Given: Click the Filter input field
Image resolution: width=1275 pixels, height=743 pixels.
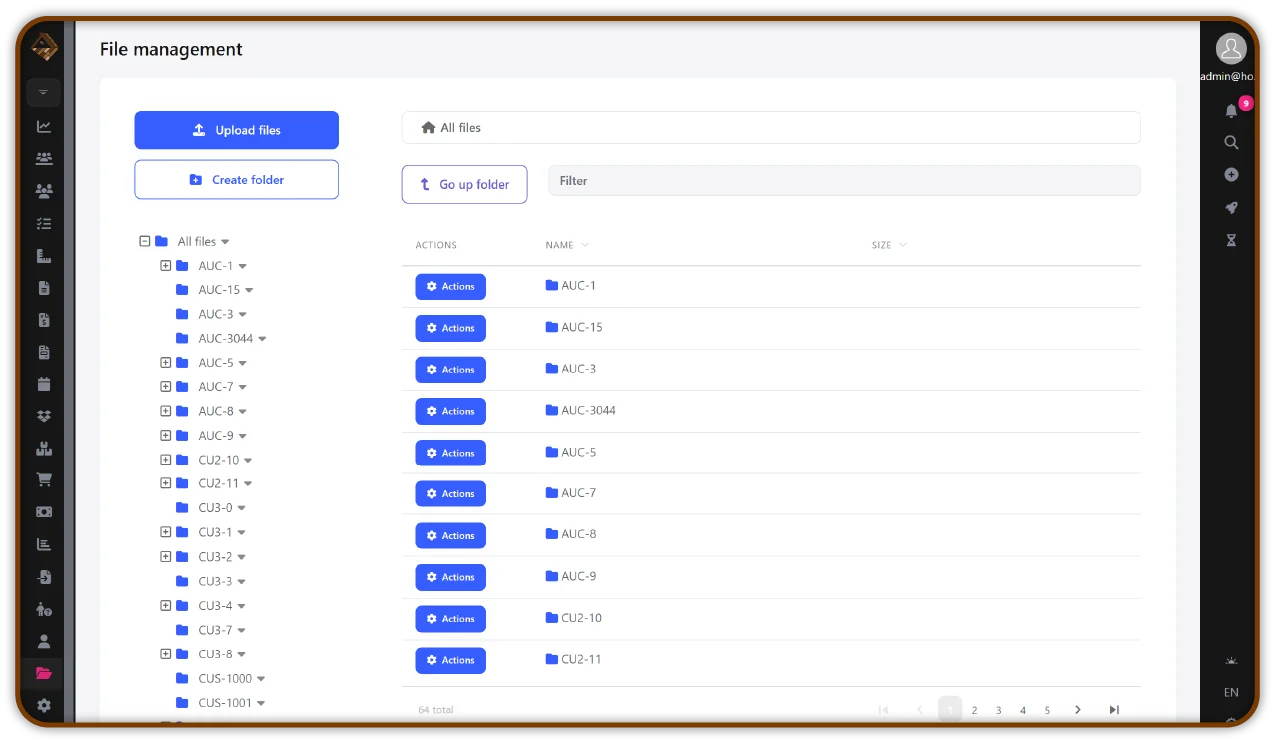Looking at the screenshot, I should [844, 181].
